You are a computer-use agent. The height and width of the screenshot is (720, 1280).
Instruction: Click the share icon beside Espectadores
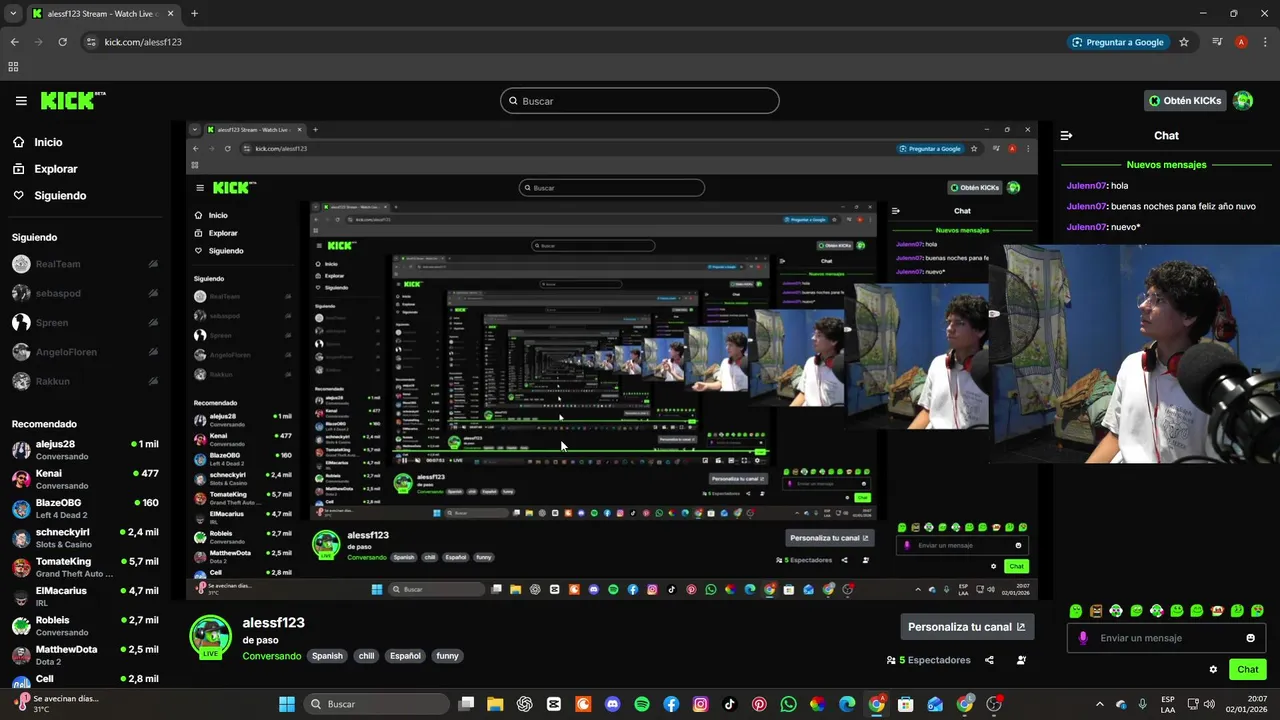point(989,660)
